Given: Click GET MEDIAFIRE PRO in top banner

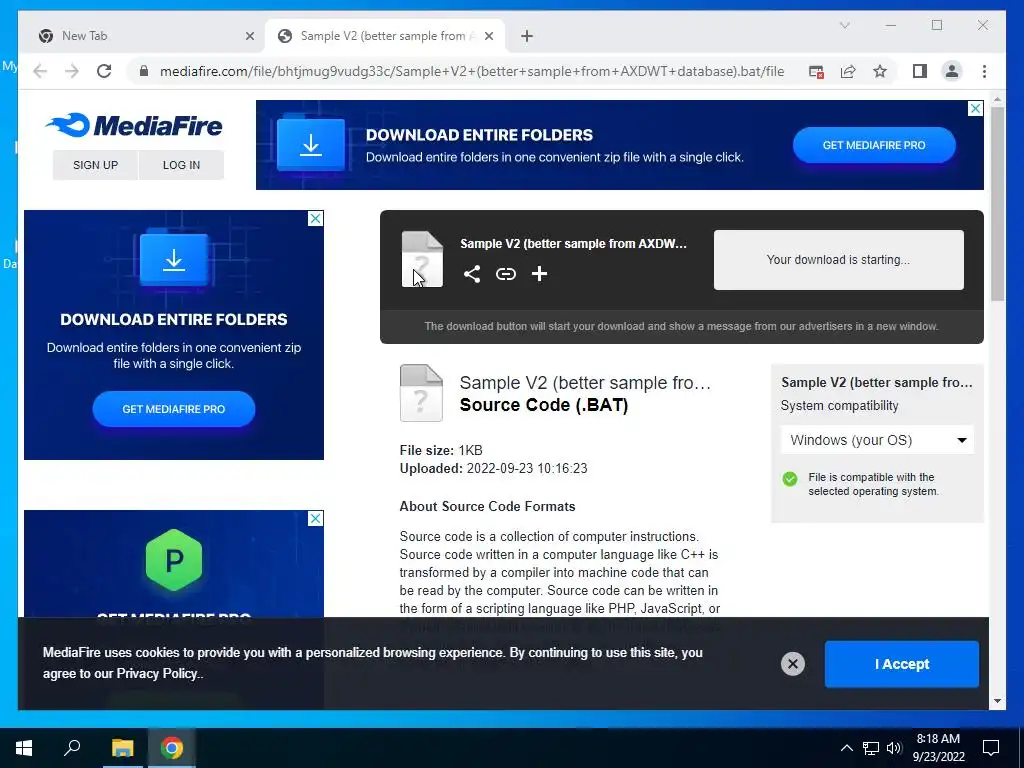Looking at the screenshot, I should pyautogui.click(x=874, y=145).
